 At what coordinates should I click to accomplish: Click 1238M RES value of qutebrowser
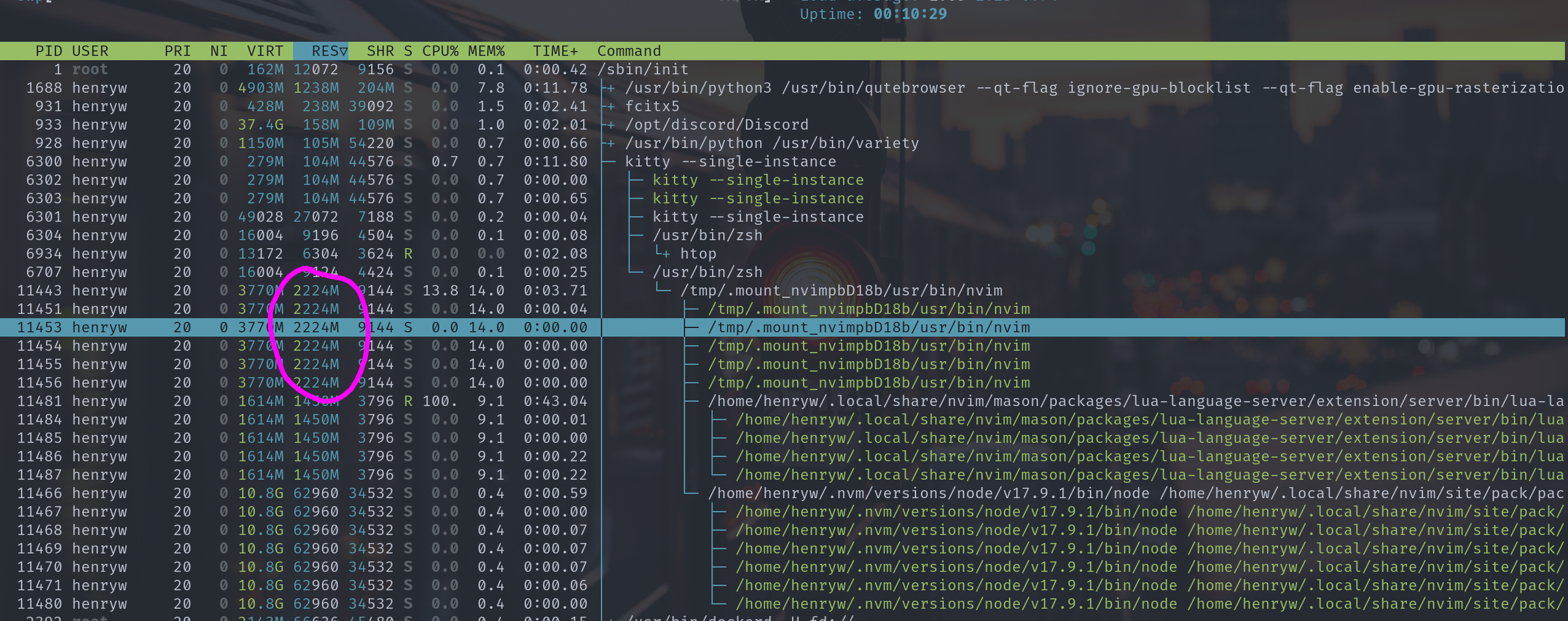click(x=316, y=88)
